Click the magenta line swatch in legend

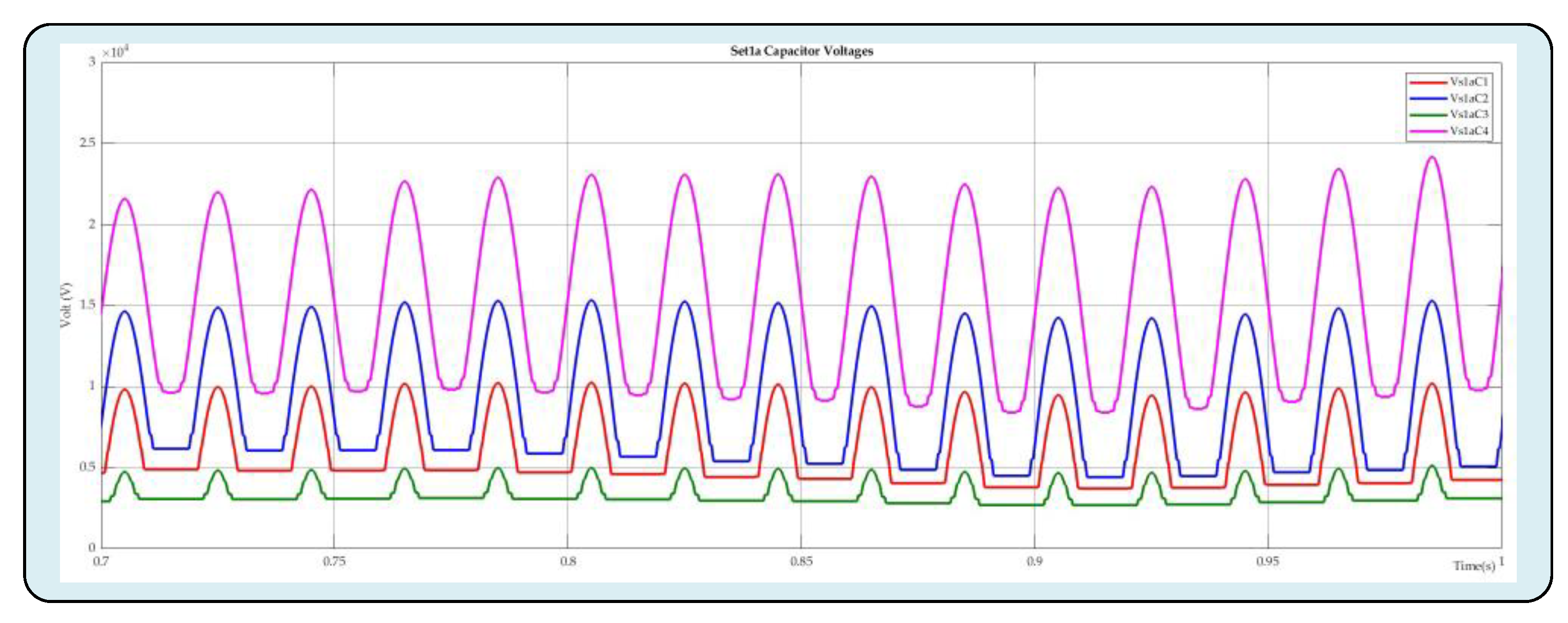tap(1428, 132)
